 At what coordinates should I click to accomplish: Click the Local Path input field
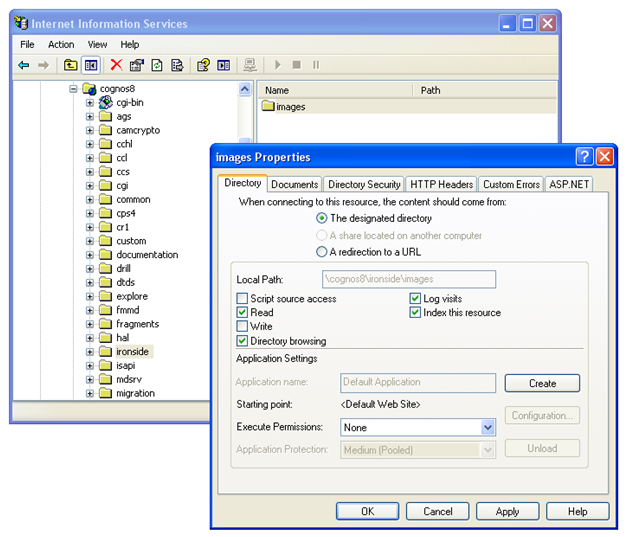point(409,279)
